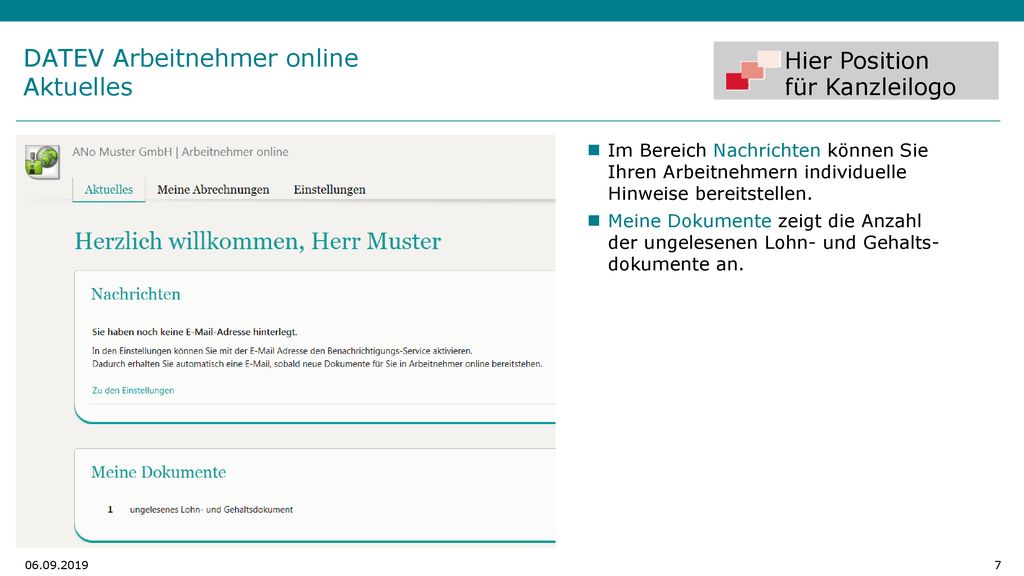Click the Kanzleilogo placeholder image
Viewport: 1024px width, 576px height.
[856, 71]
